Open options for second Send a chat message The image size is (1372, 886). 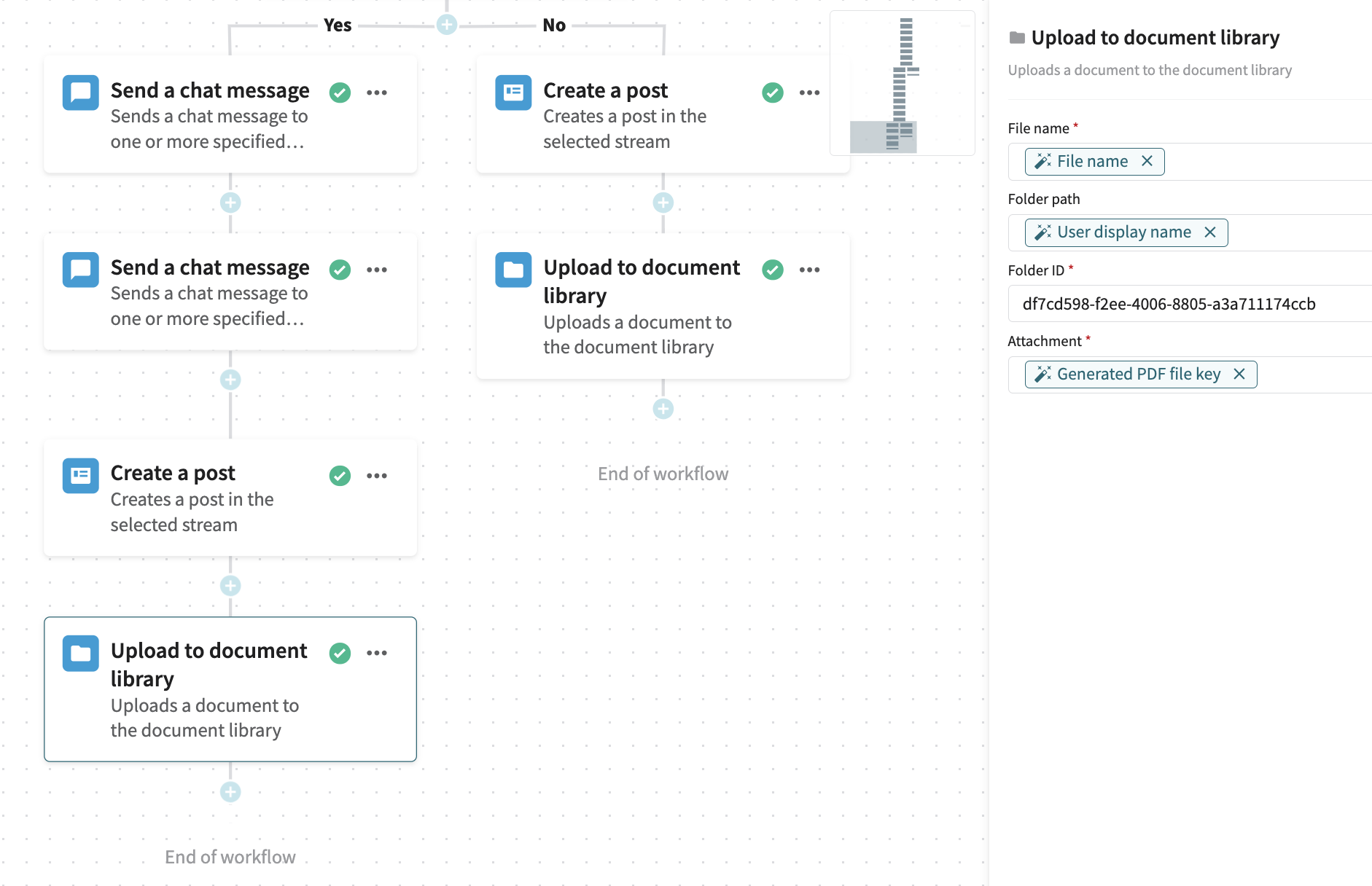click(x=377, y=270)
